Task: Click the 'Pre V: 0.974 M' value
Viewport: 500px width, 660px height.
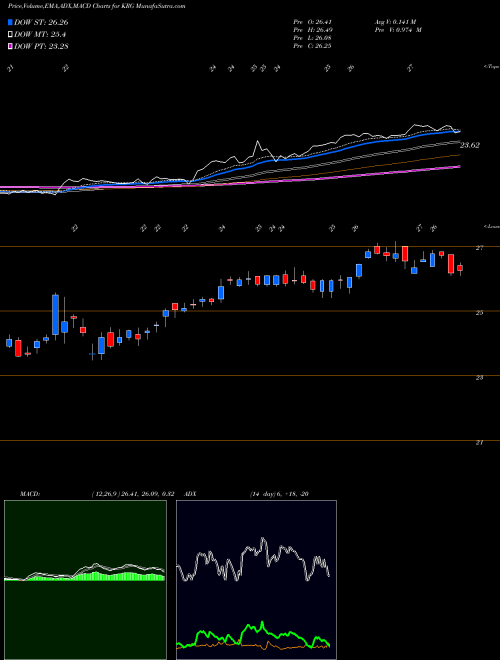Action: tap(398, 30)
